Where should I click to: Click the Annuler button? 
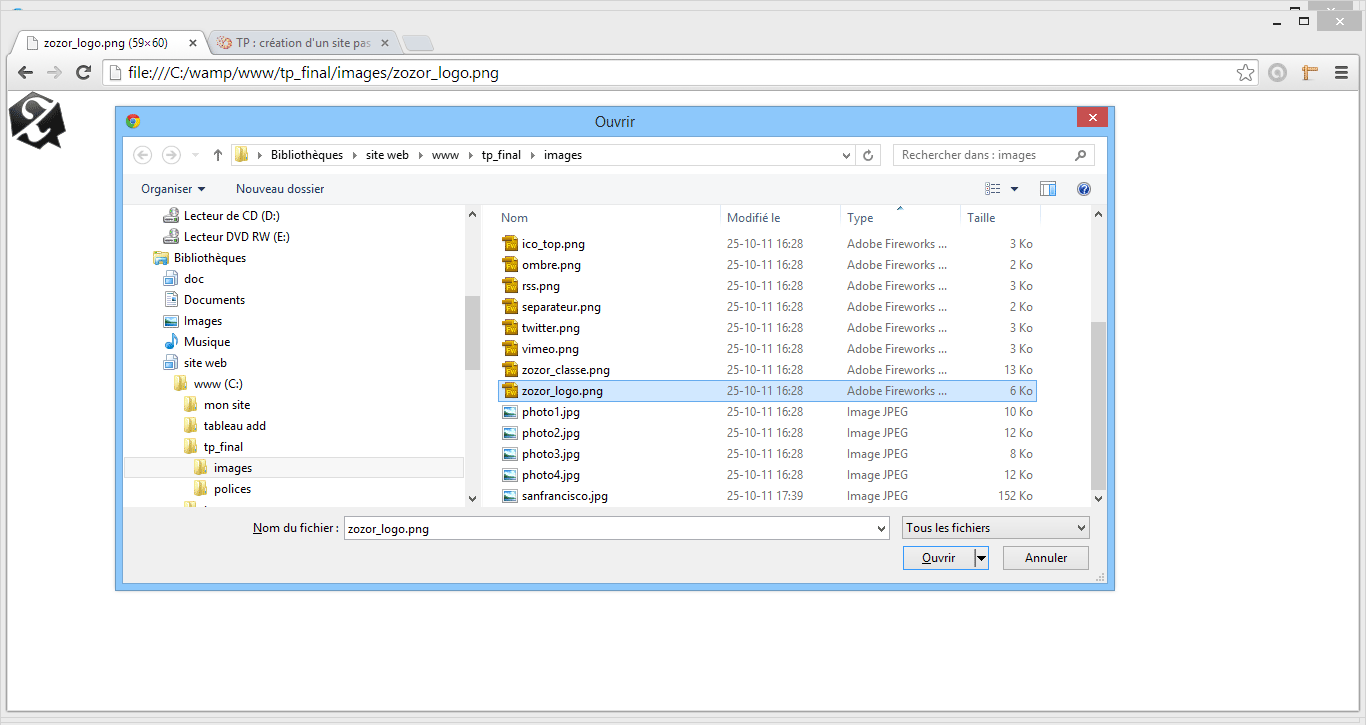1045,558
